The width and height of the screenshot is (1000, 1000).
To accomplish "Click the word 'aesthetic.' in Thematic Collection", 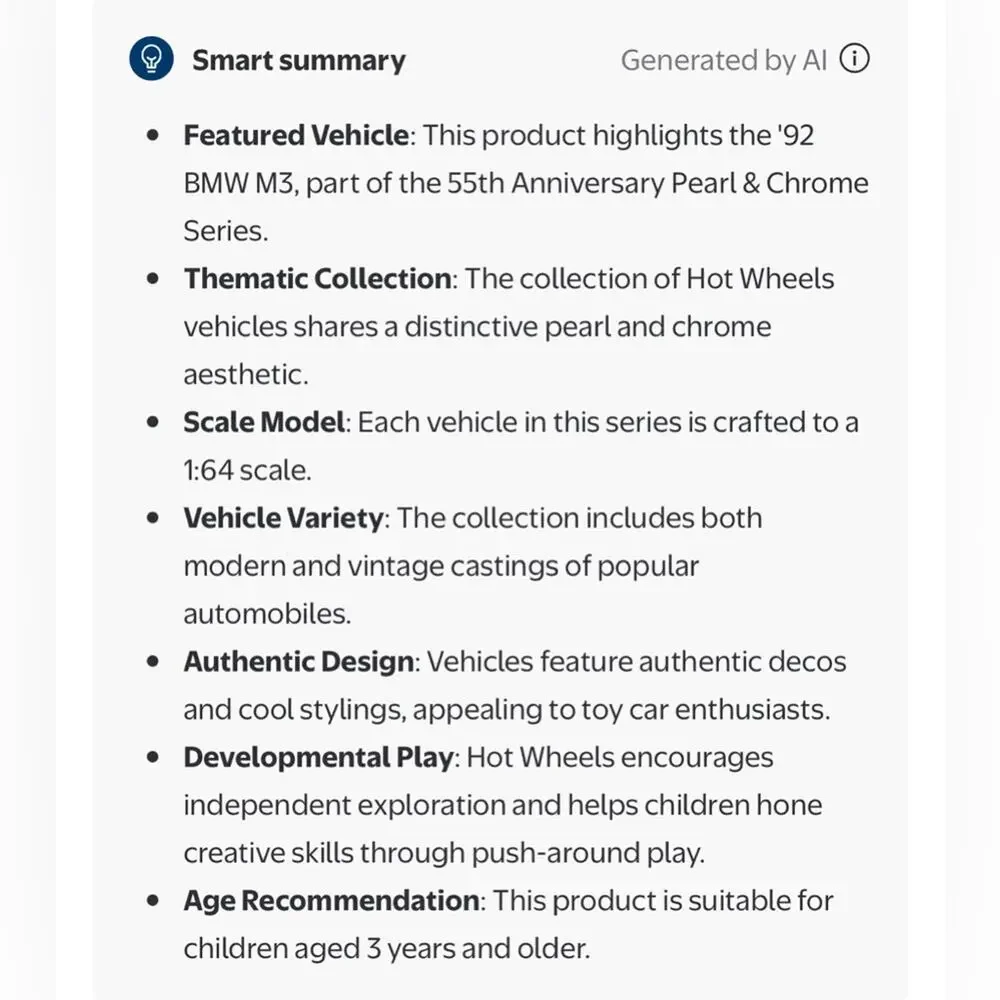I will click(x=246, y=374).
